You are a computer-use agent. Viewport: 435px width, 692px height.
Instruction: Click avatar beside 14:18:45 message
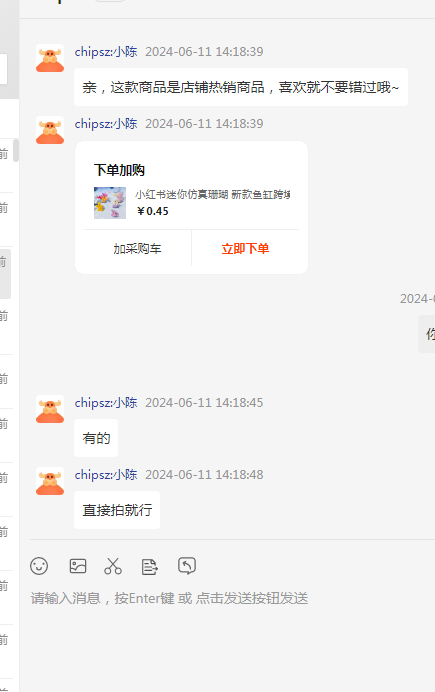coord(50,409)
